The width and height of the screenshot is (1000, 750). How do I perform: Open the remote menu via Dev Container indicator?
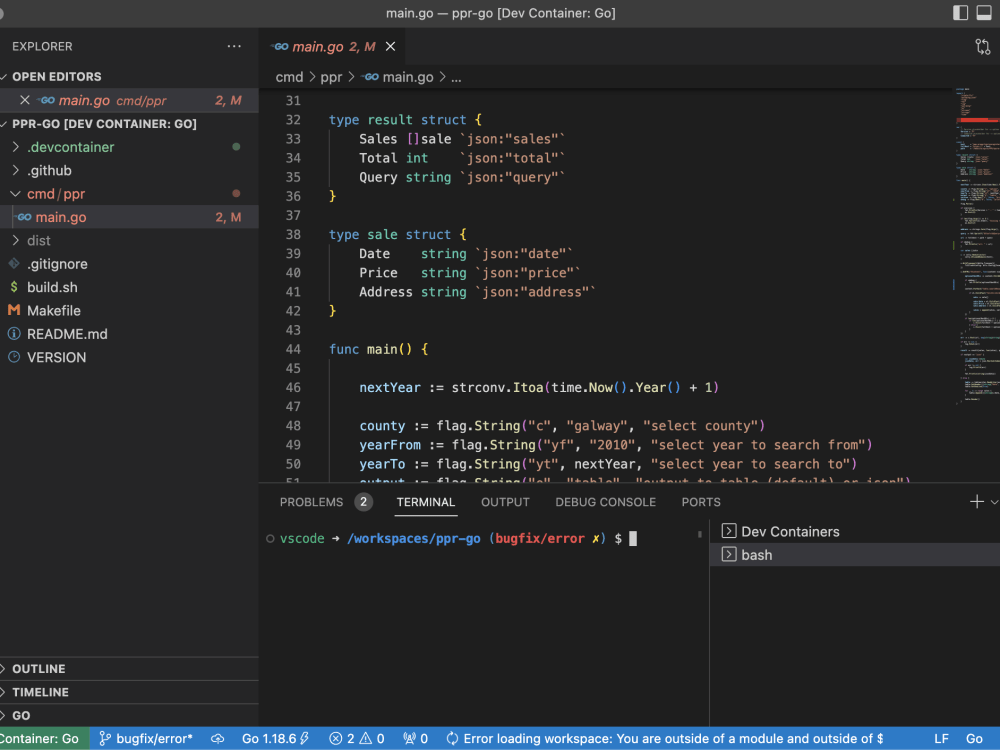tap(42, 738)
